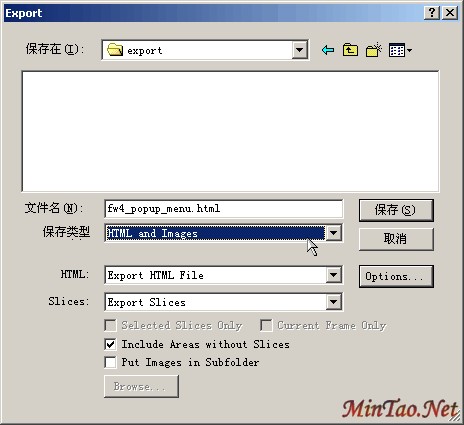Expand the save-in folder dropdown
The height and width of the screenshot is (425, 464).
pos(300,50)
